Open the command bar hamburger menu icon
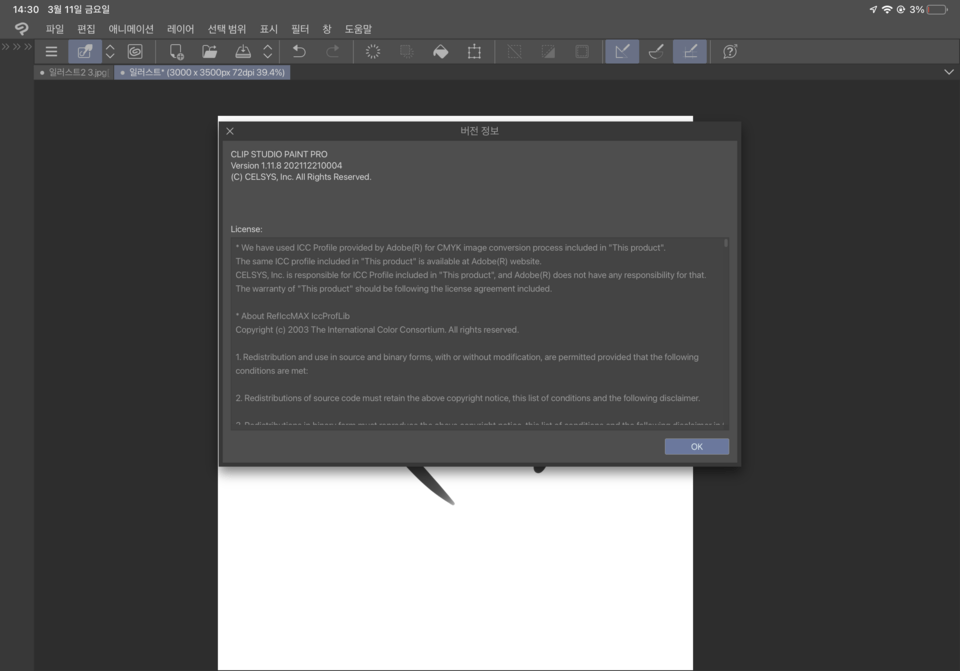Viewport: 960px width, 671px height. 50,51
